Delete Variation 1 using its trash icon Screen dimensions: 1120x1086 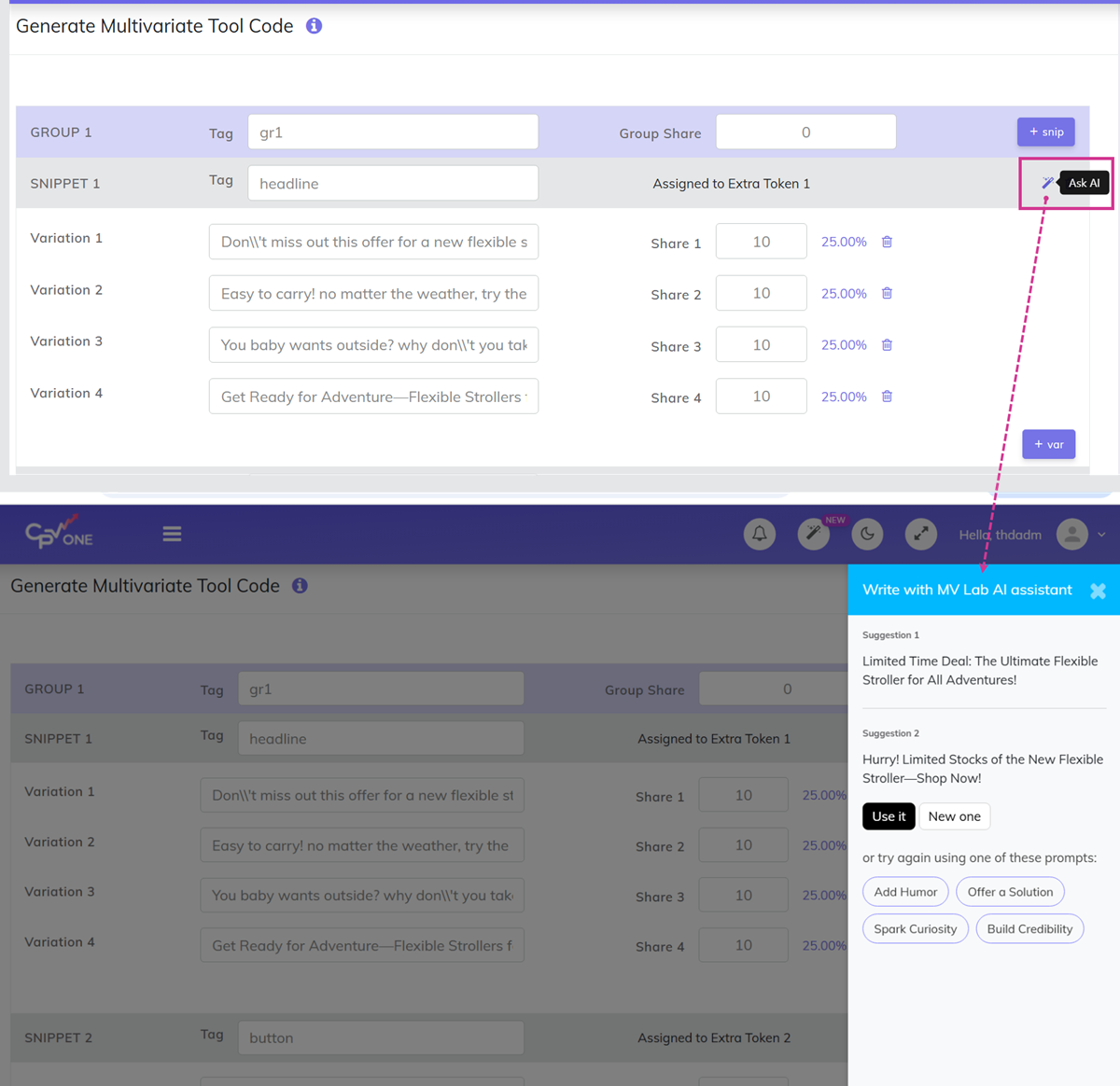pos(887,242)
